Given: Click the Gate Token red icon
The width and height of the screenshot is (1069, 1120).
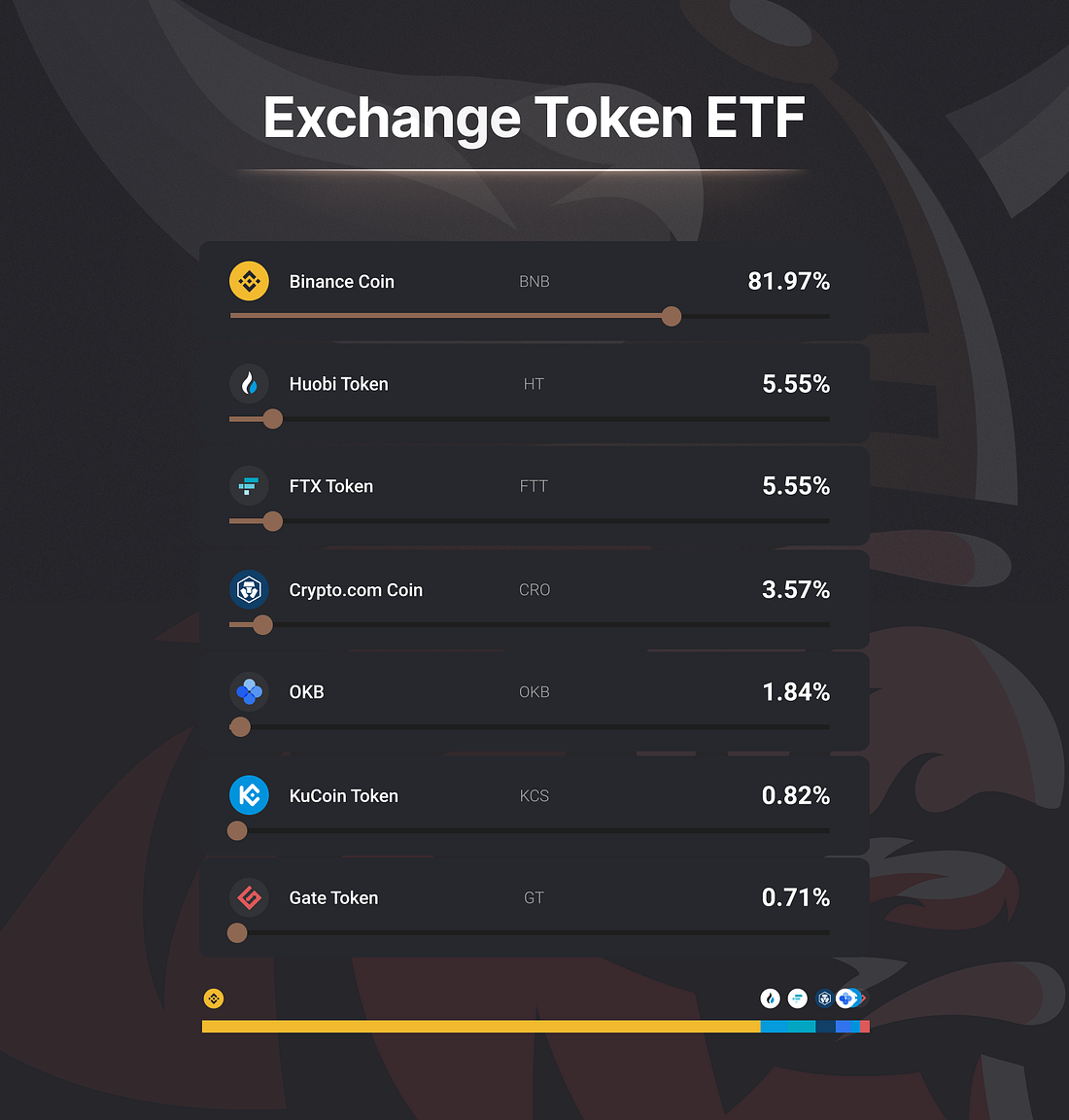Looking at the screenshot, I should 249,897.
